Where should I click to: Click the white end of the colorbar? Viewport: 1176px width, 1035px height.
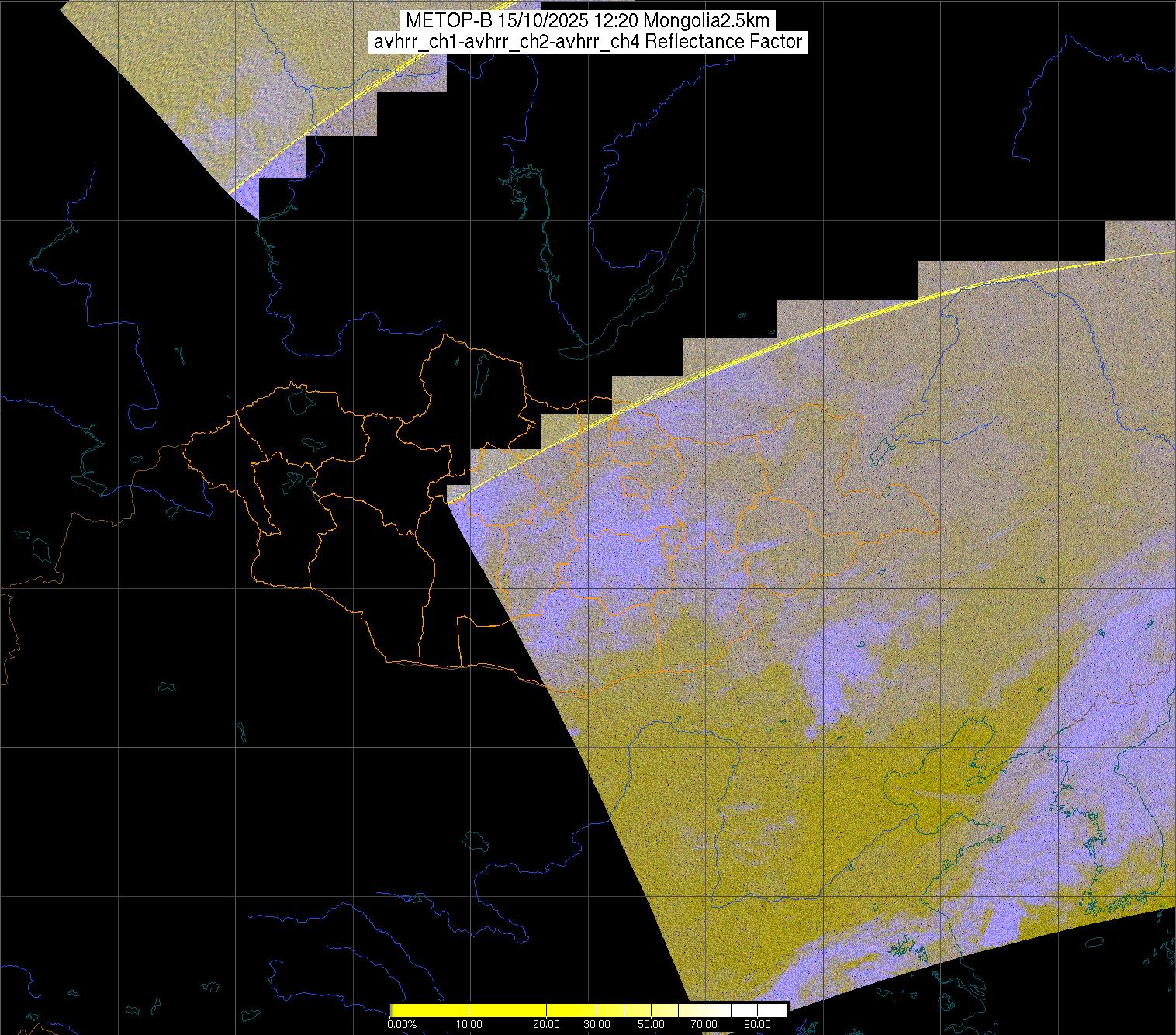pos(780,1010)
